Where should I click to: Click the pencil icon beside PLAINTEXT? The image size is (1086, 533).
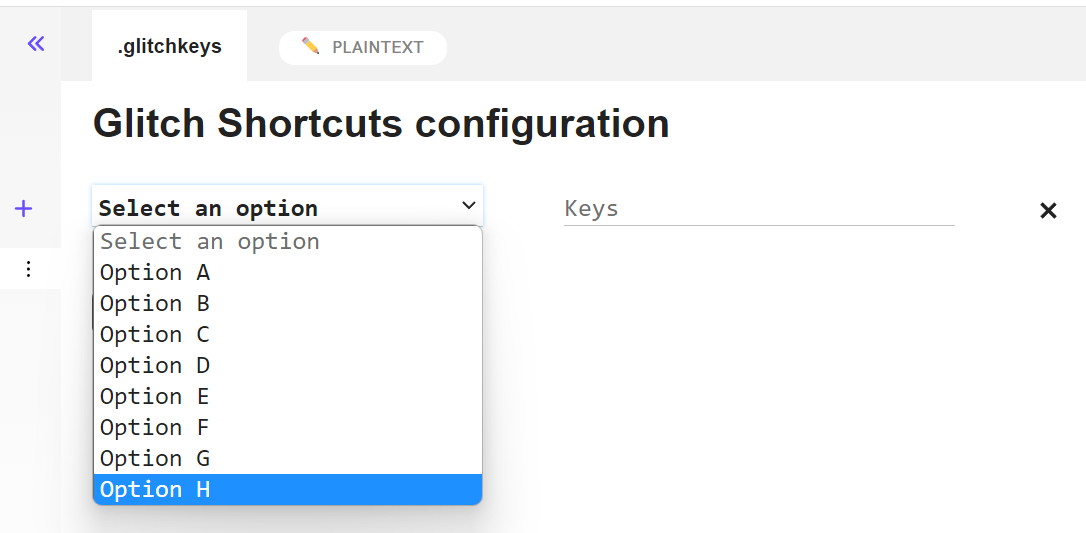coord(311,46)
